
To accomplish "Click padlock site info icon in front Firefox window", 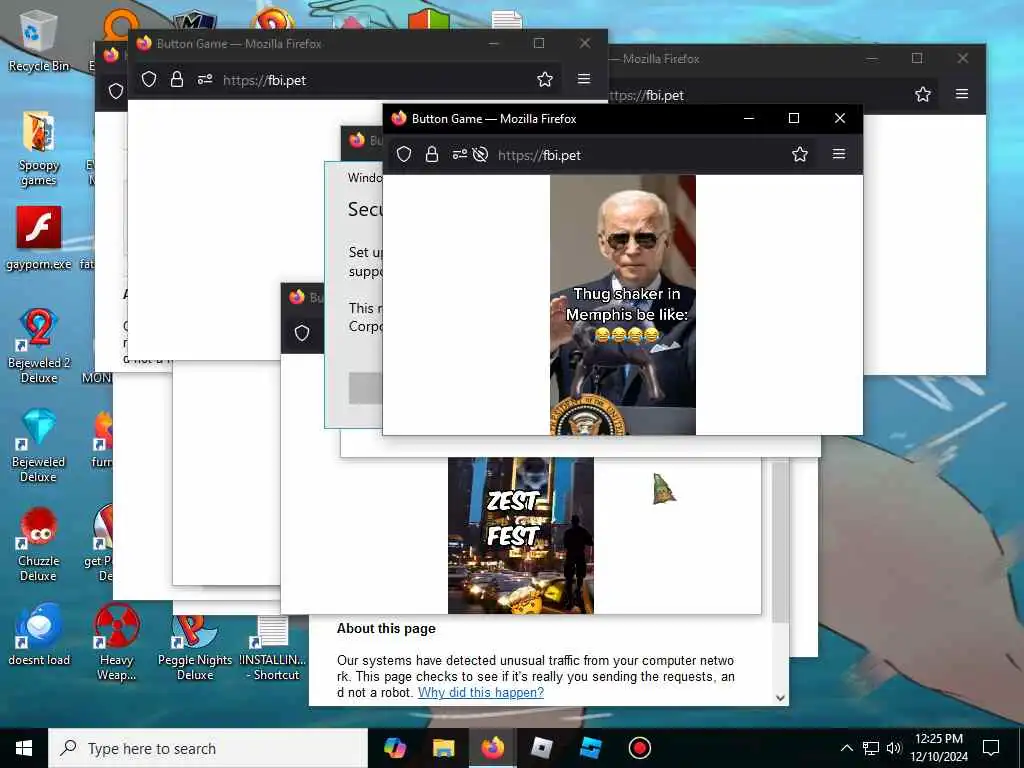I will (432, 154).
